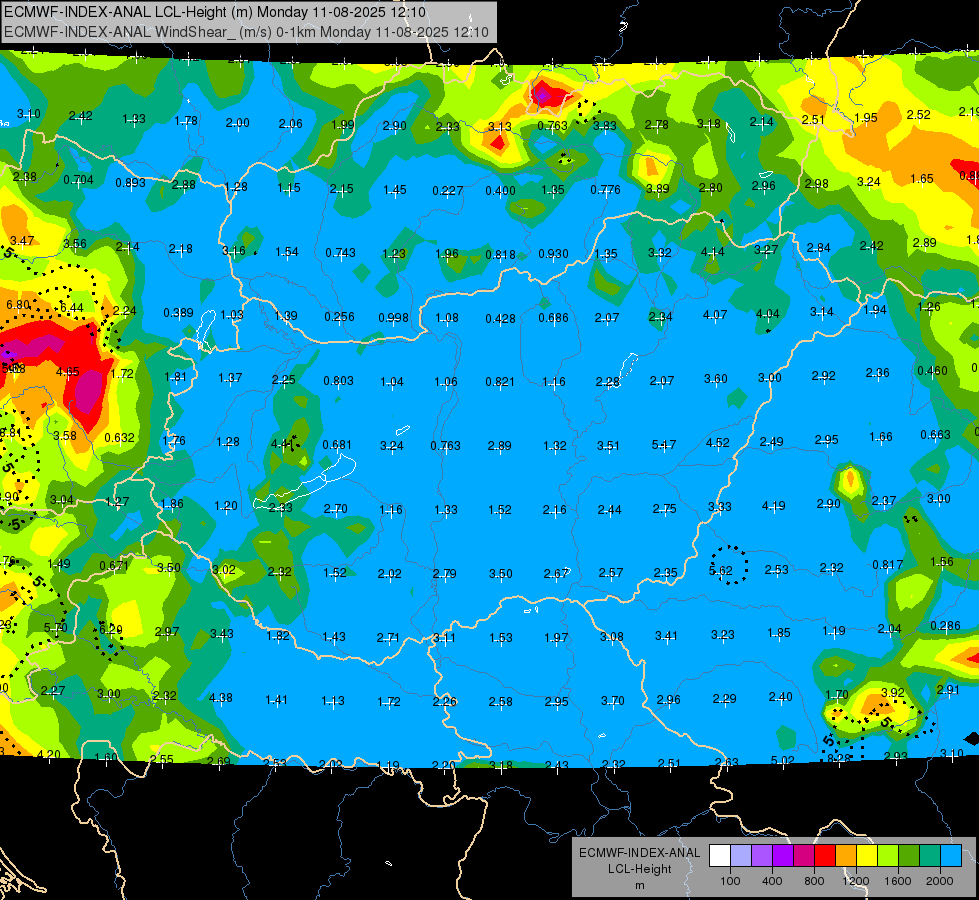The height and width of the screenshot is (900, 979).
Task: Click the wind shear value 0.227
Action: pyautogui.click(x=448, y=190)
